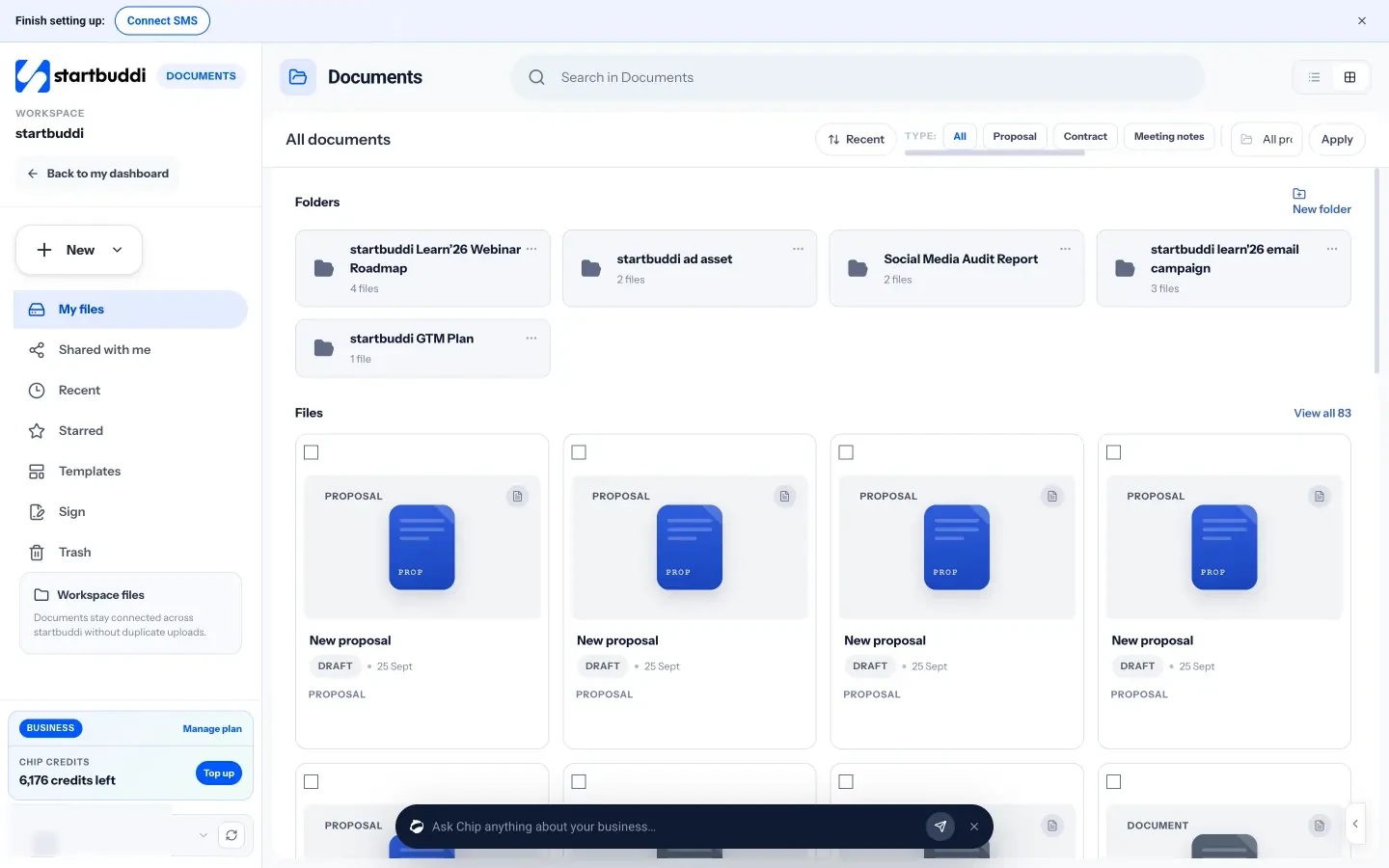
Task: Click the filter bar horizontal scrollbar
Action: pos(994,153)
